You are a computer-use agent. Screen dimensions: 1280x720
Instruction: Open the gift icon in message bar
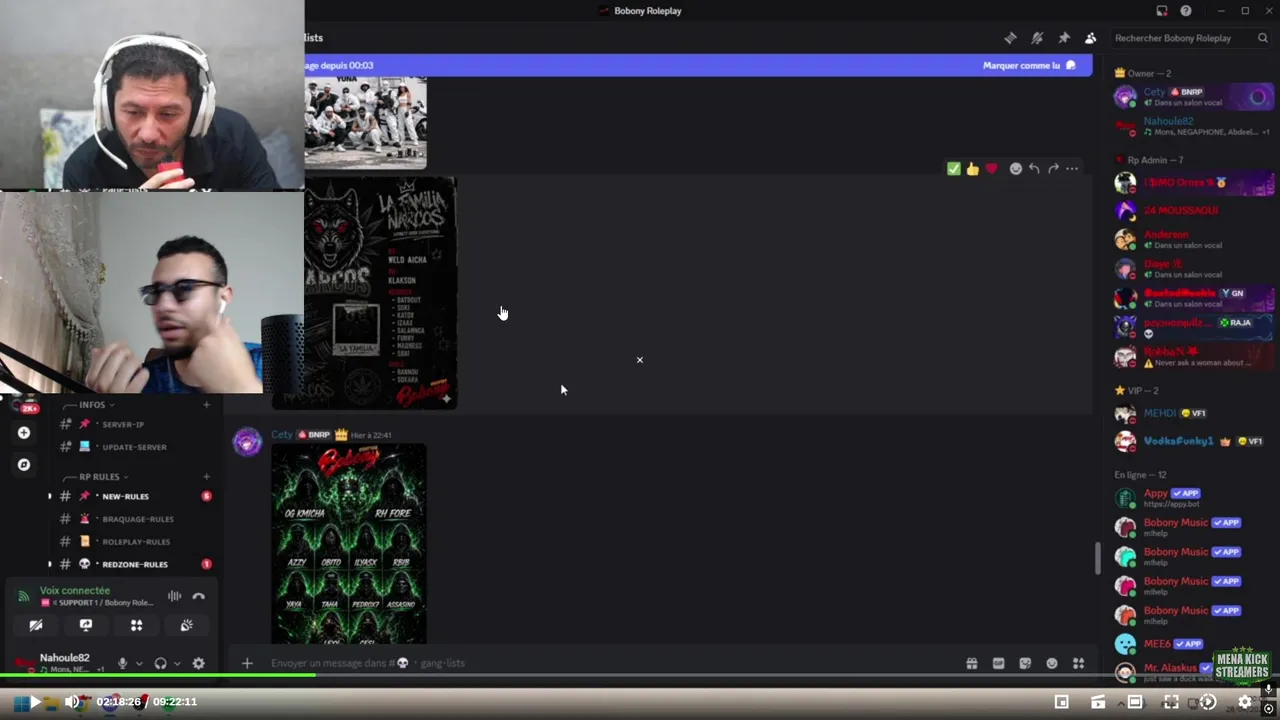tap(971, 663)
